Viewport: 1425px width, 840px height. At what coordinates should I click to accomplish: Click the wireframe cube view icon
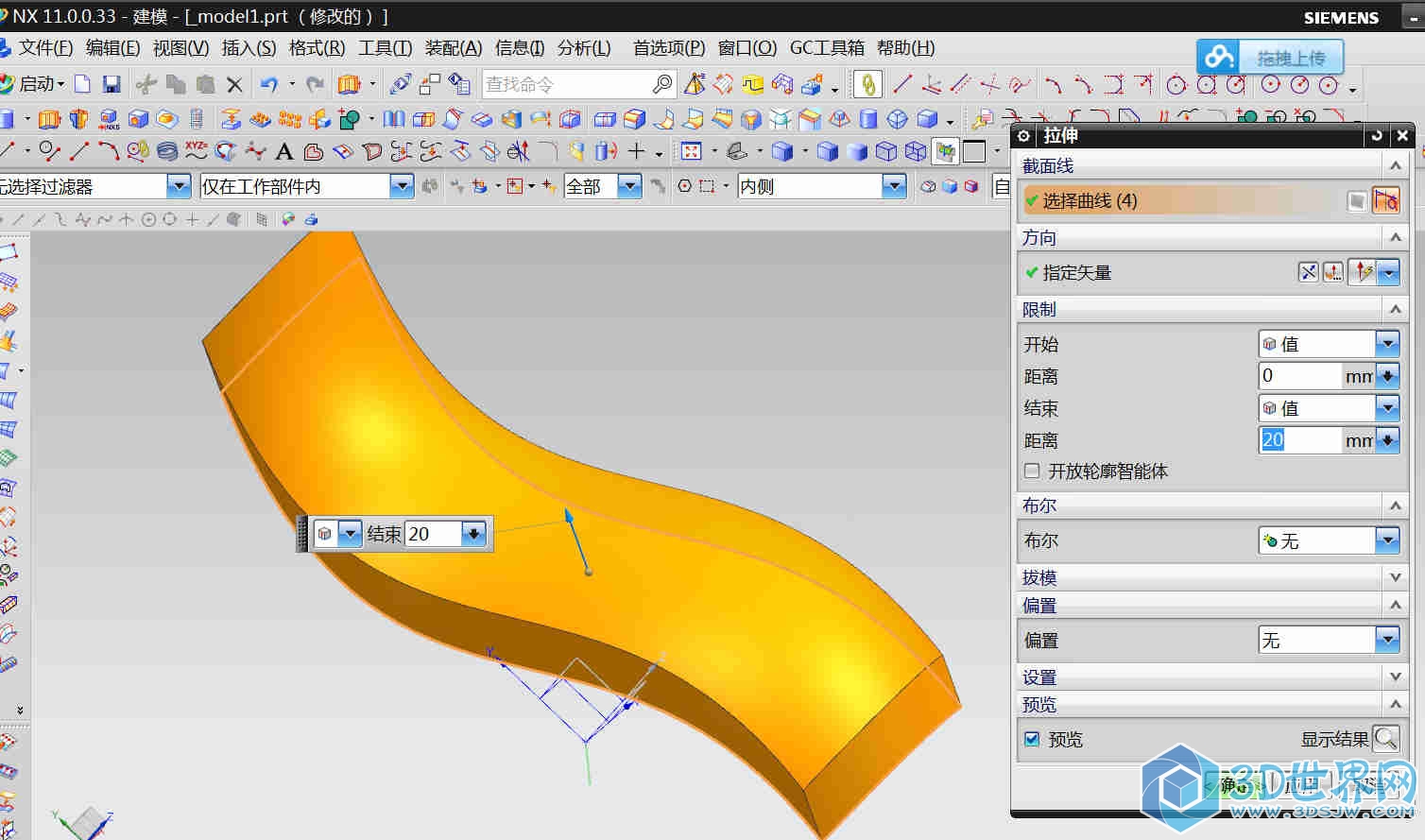click(x=886, y=151)
